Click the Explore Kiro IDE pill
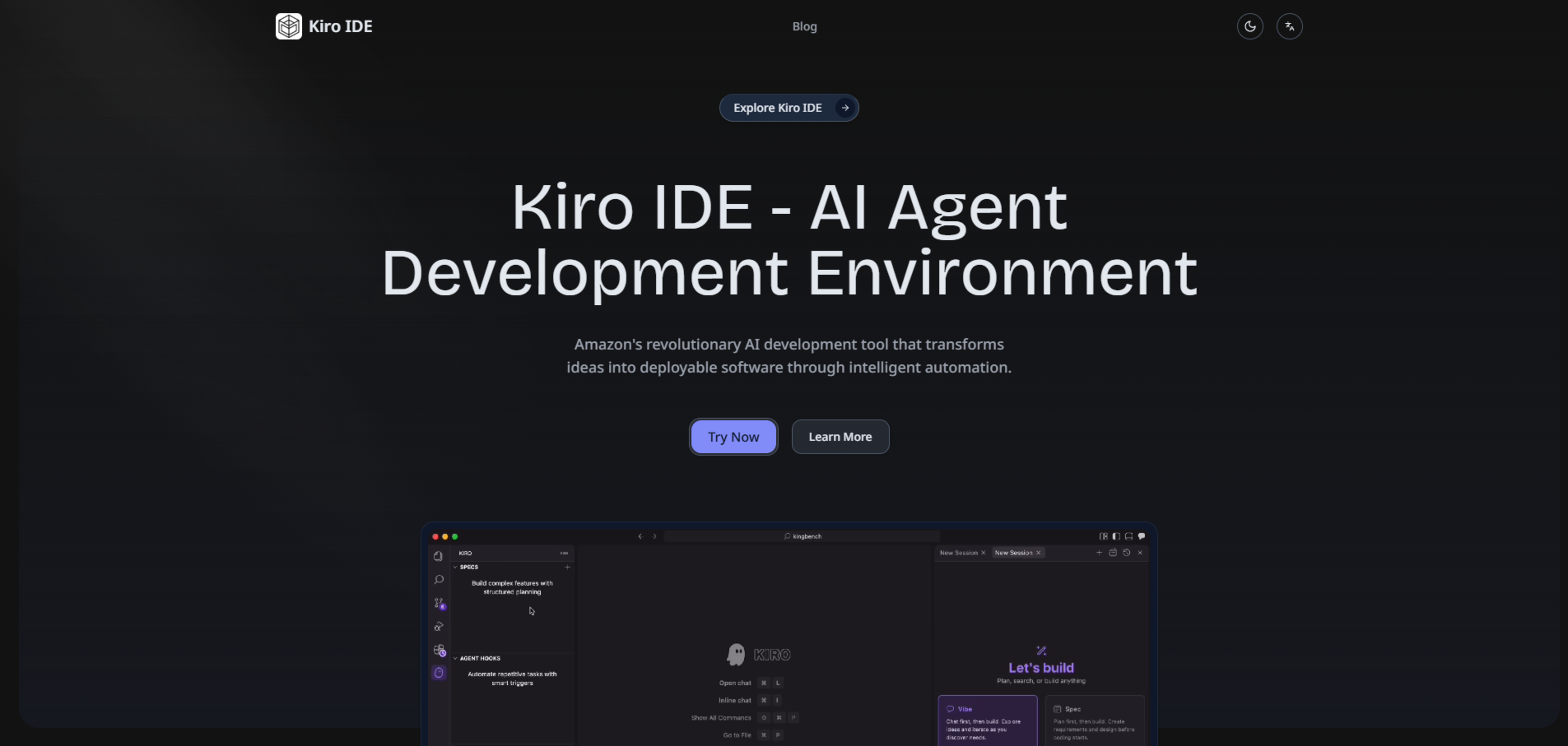 788,108
